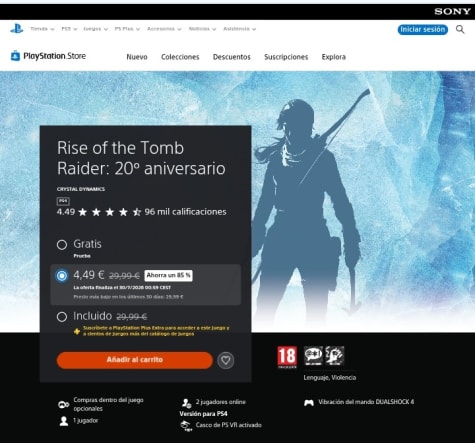The image size is (475, 443).
Task: Click the bad language descriptor icon
Action: 313,356
